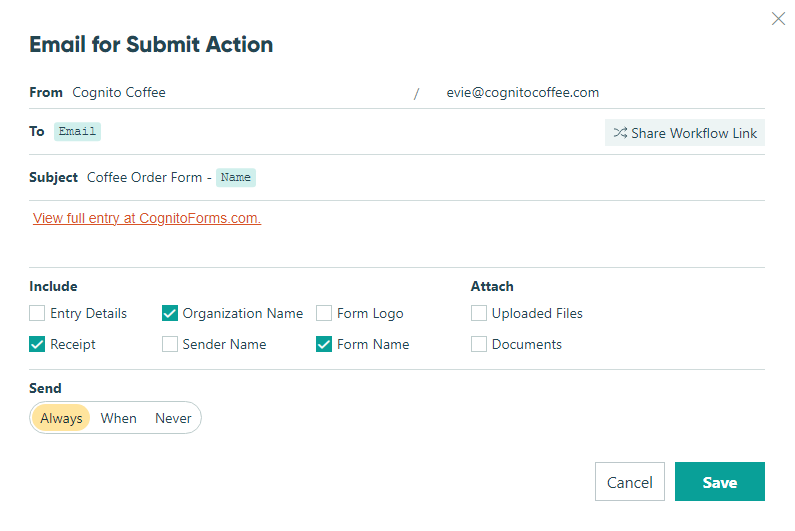The height and width of the screenshot is (531, 795).
Task: Set sending to Never
Action: point(173,418)
